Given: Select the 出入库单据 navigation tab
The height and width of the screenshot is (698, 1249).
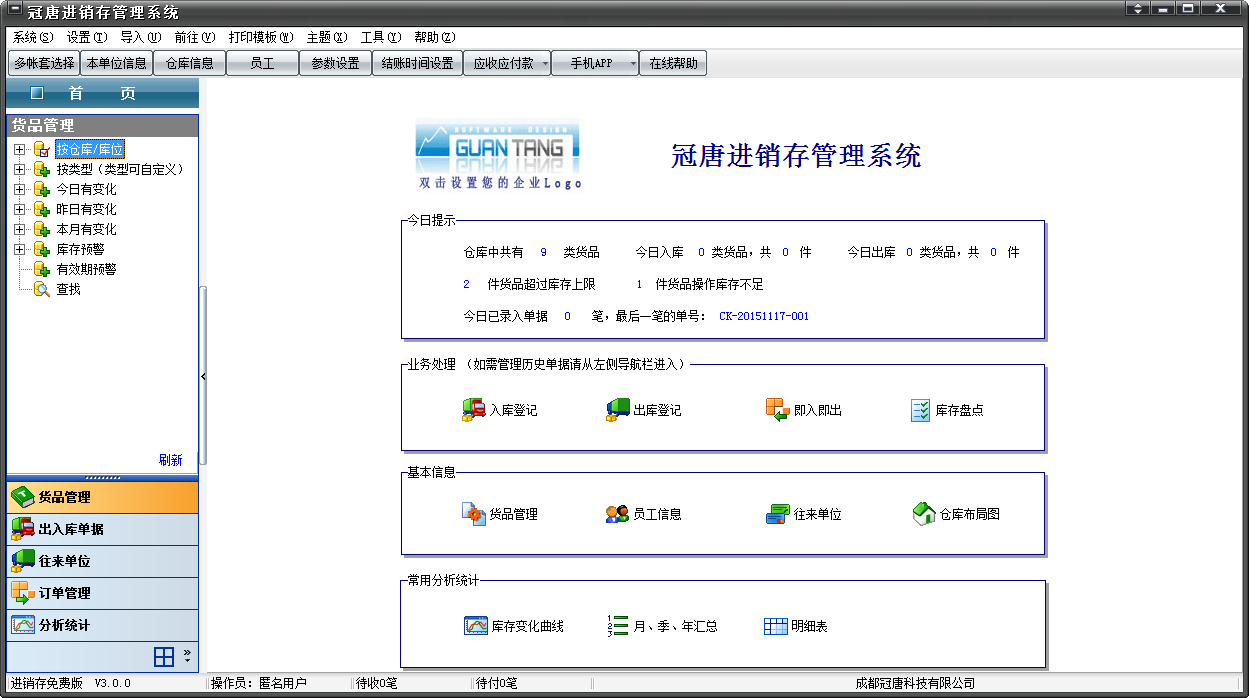Looking at the screenshot, I should 102,529.
